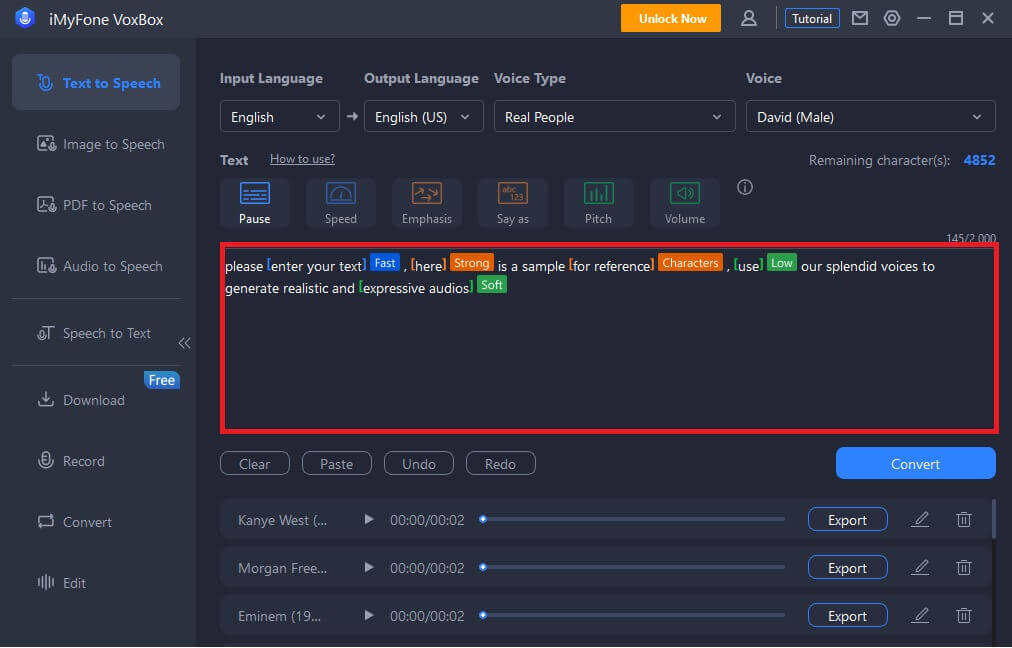This screenshot has width=1012, height=648.
Task: Delete the Kanye West audio entry
Action: pos(964,520)
